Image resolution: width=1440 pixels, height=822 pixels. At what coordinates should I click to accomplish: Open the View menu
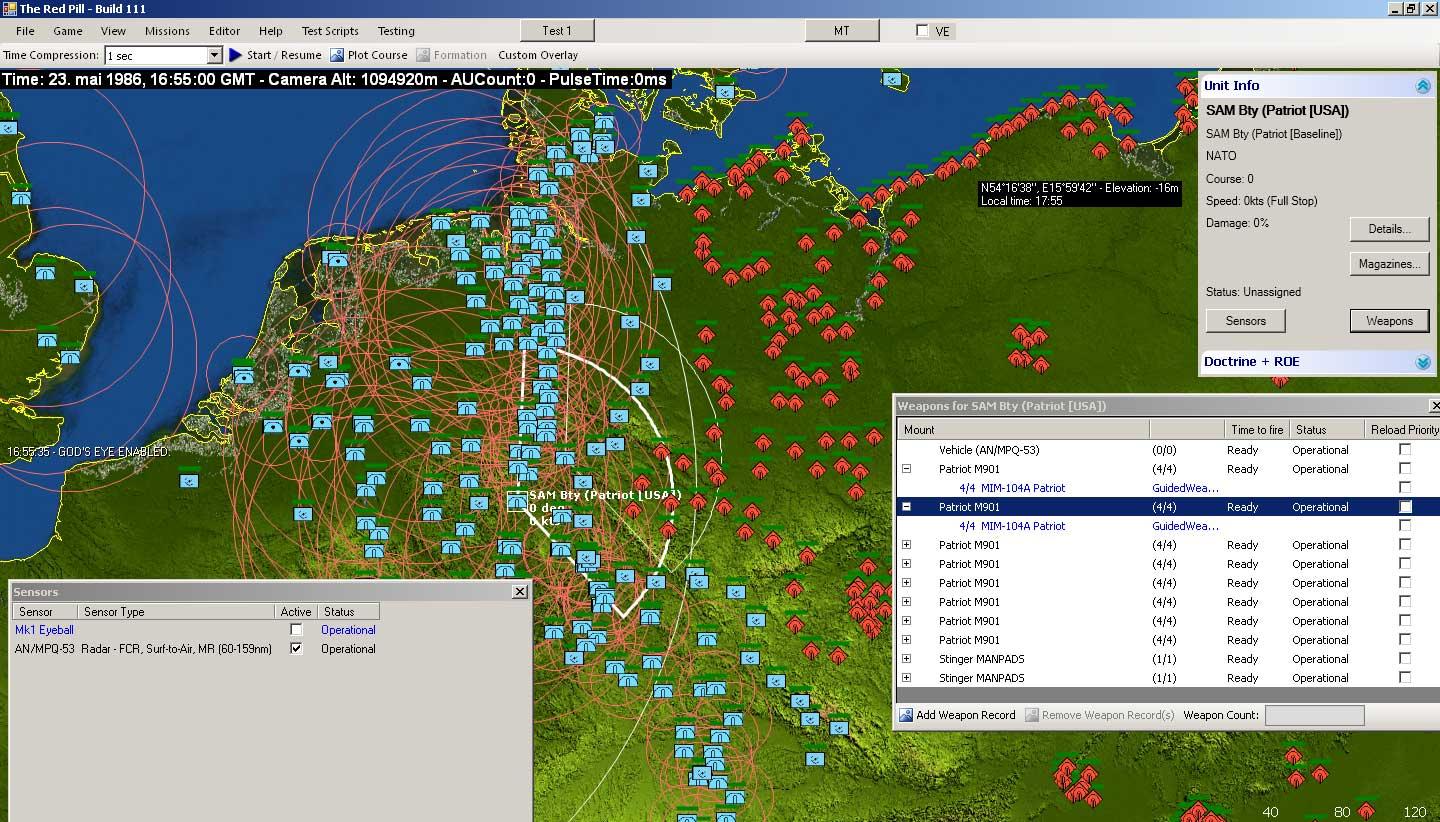pyautogui.click(x=113, y=31)
